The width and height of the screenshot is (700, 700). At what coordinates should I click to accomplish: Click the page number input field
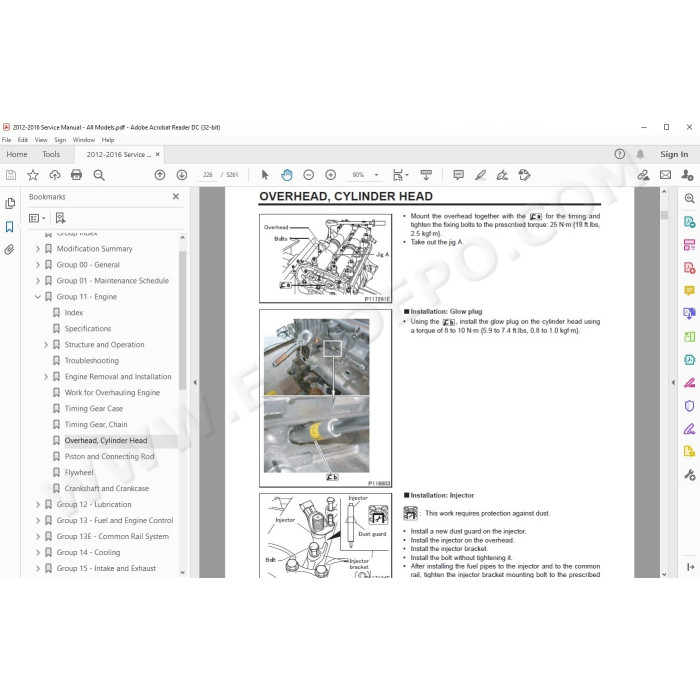click(x=208, y=175)
